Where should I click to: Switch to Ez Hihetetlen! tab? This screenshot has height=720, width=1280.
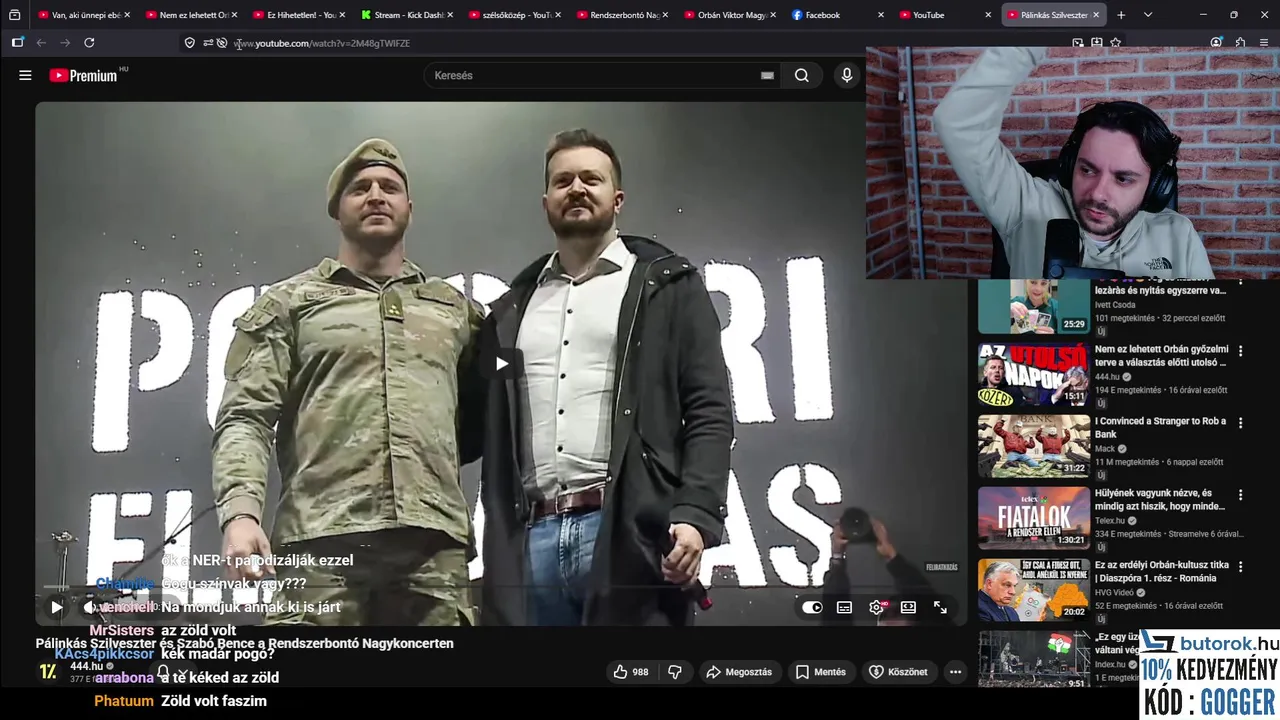click(x=297, y=15)
